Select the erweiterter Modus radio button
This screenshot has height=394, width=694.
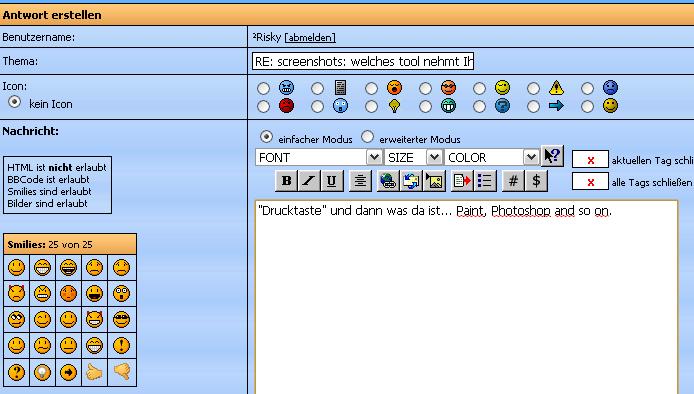(x=367, y=137)
